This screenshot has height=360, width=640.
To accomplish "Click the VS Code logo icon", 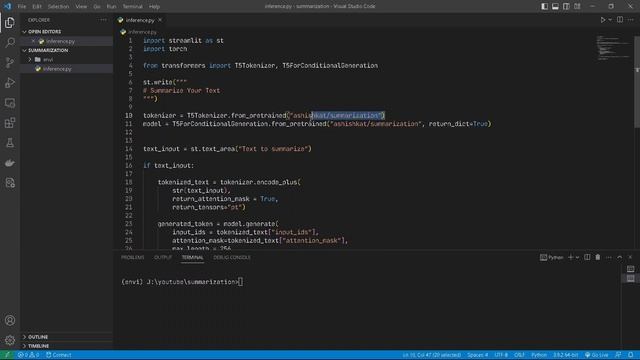I will tap(7, 6).
